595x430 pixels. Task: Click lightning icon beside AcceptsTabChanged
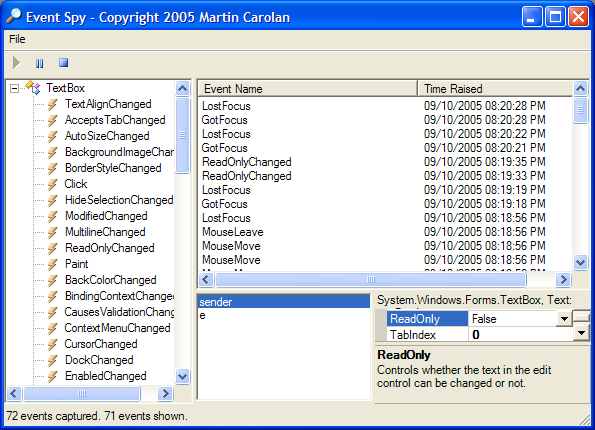click(53, 120)
